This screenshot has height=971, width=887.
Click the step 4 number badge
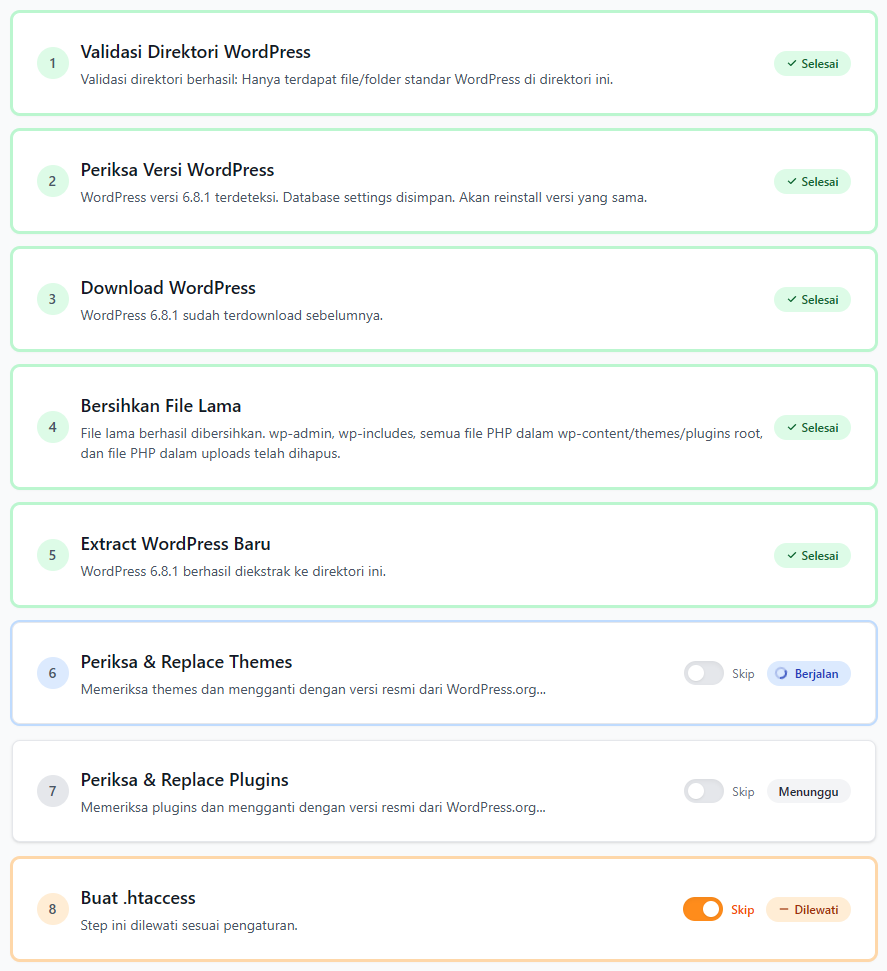click(x=53, y=427)
